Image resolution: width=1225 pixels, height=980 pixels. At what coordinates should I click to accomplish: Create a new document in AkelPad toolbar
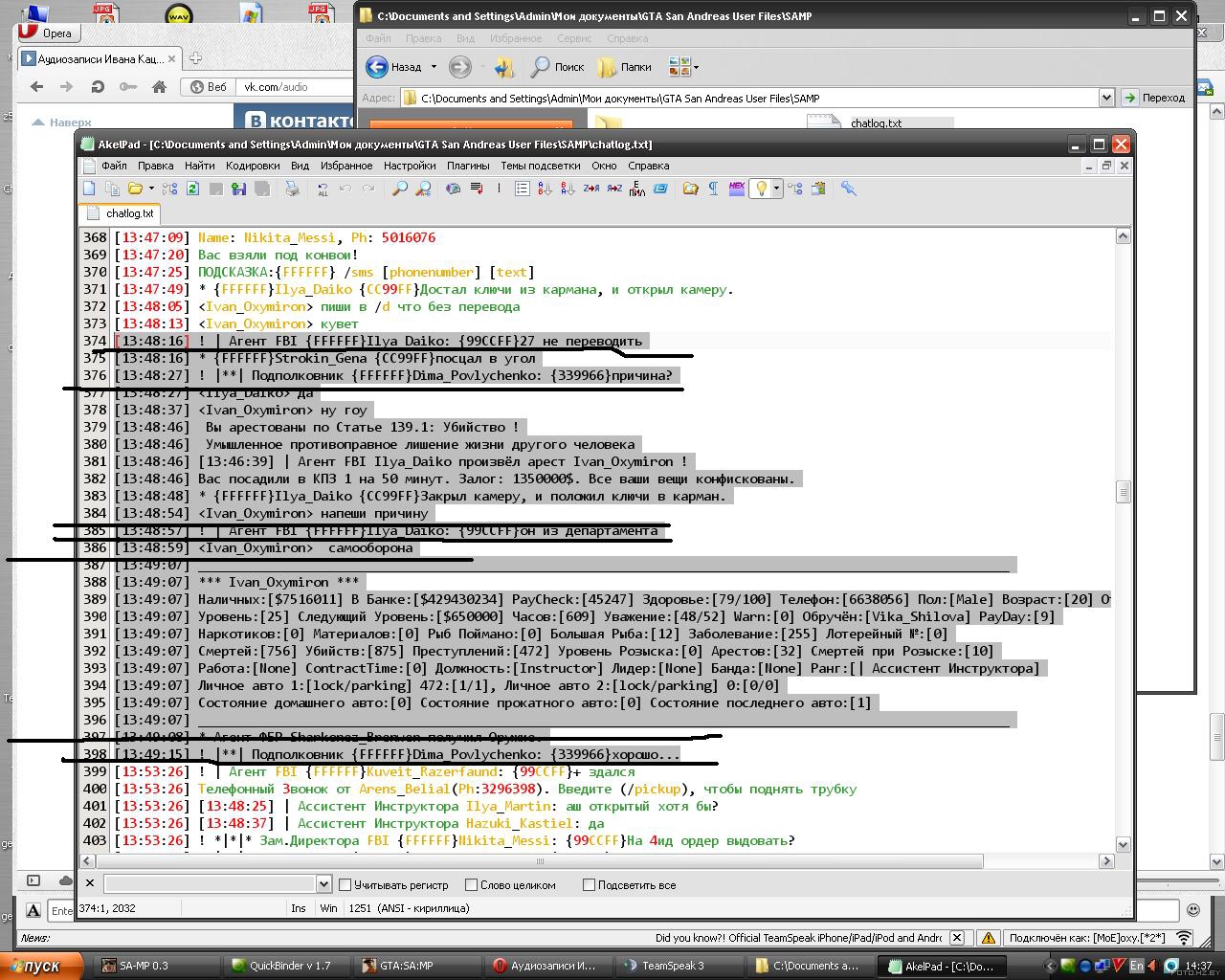[x=89, y=189]
